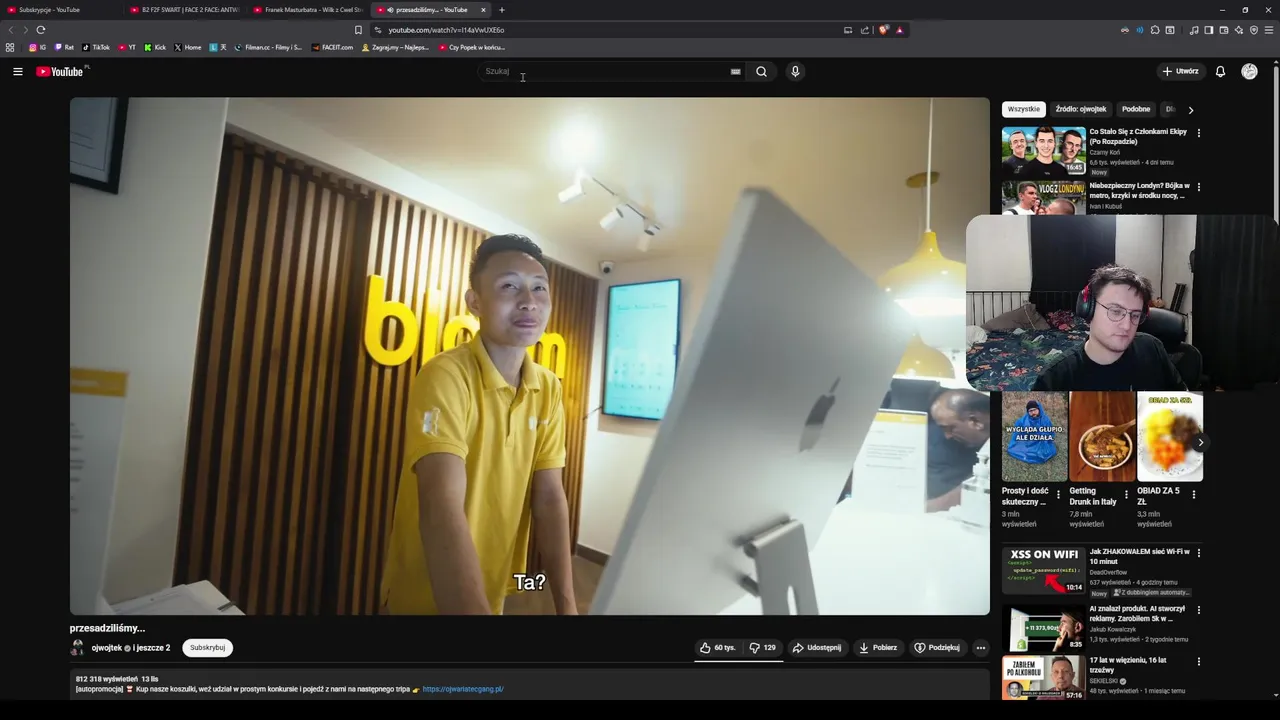Open options for 'Jak ZHAKOWAŁEM sieć Wi-fi' video

1199,553
